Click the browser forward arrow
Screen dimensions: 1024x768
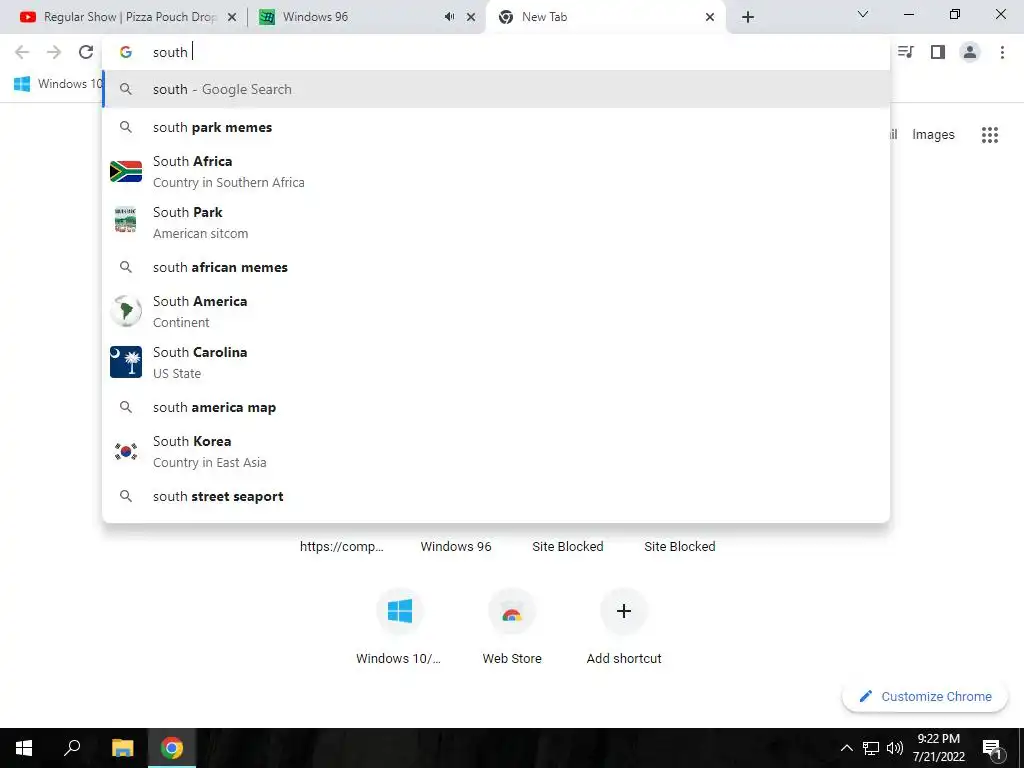[x=54, y=52]
